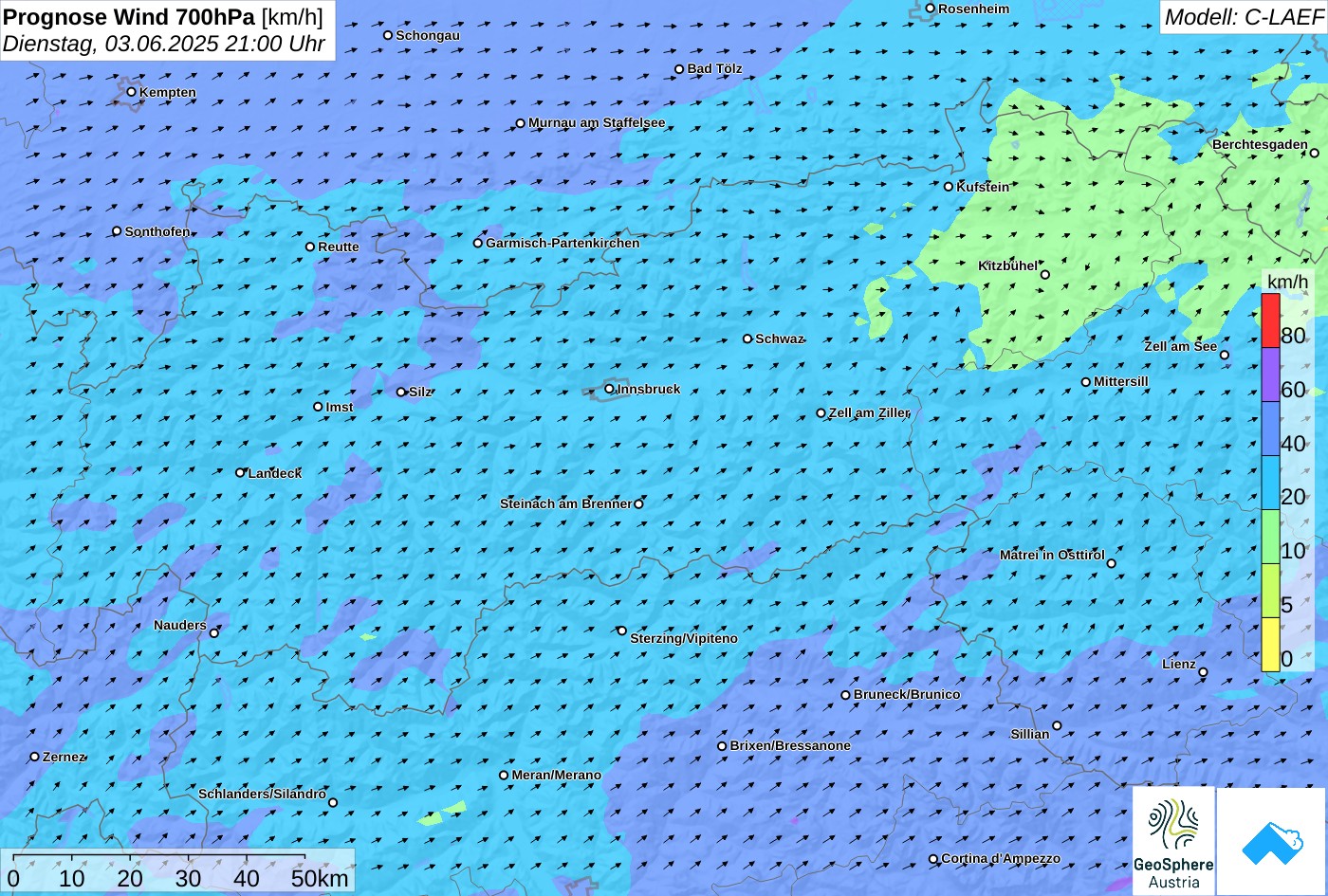The height and width of the screenshot is (896, 1328).
Task: Click the Murnau am Staffelsee label
Action: pos(597,122)
